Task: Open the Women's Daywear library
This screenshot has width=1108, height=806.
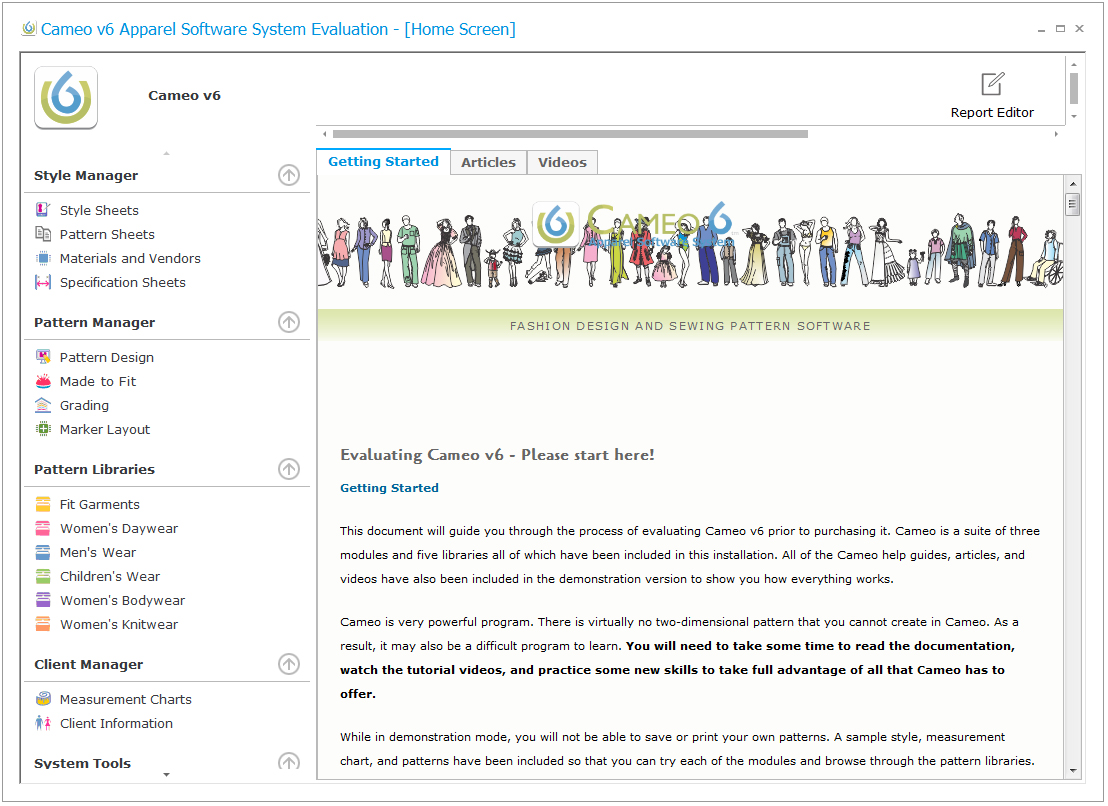Action: [119, 528]
